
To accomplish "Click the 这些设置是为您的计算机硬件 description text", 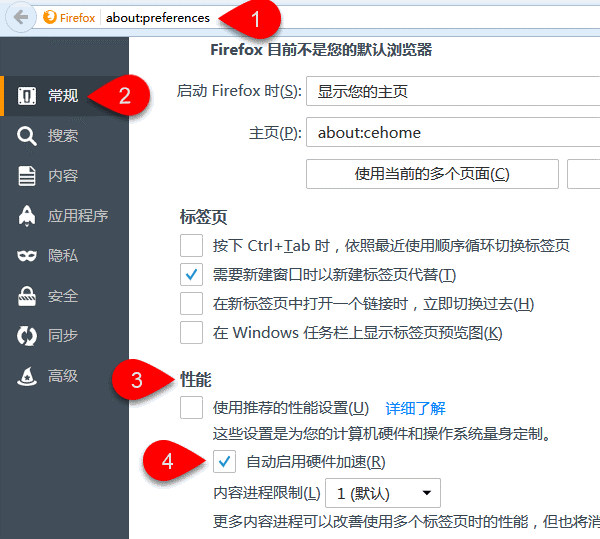I will click(382, 434).
